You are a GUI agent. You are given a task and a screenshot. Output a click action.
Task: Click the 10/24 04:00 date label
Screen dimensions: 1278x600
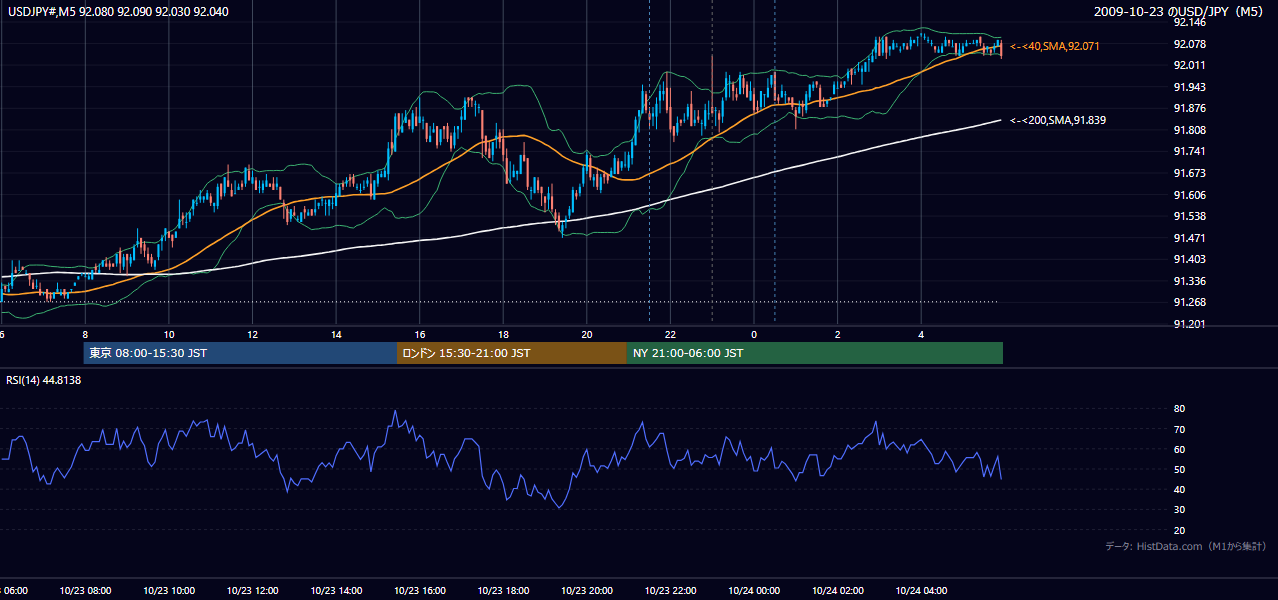(x=921, y=591)
